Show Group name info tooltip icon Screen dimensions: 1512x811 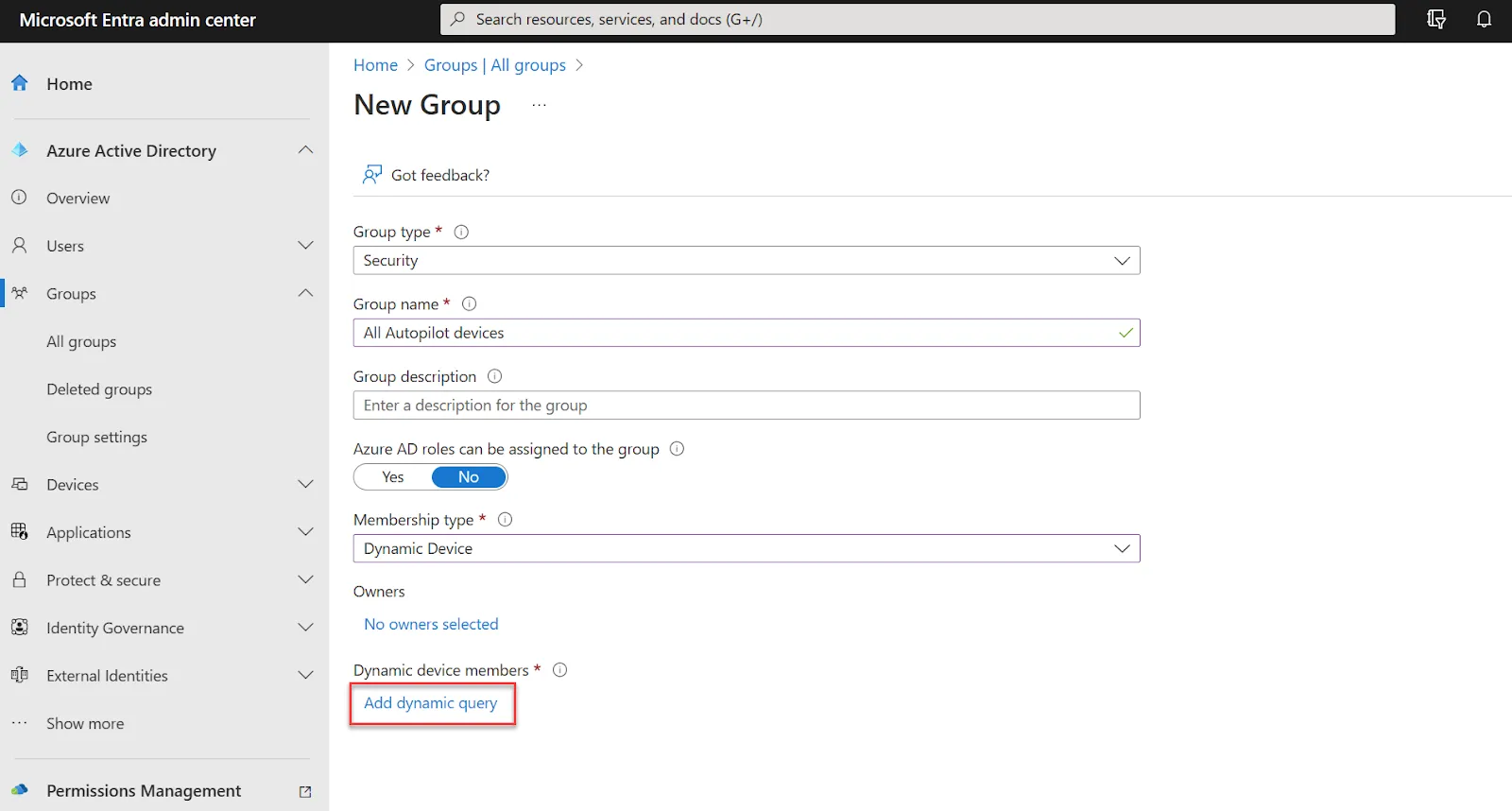pyautogui.click(x=469, y=303)
